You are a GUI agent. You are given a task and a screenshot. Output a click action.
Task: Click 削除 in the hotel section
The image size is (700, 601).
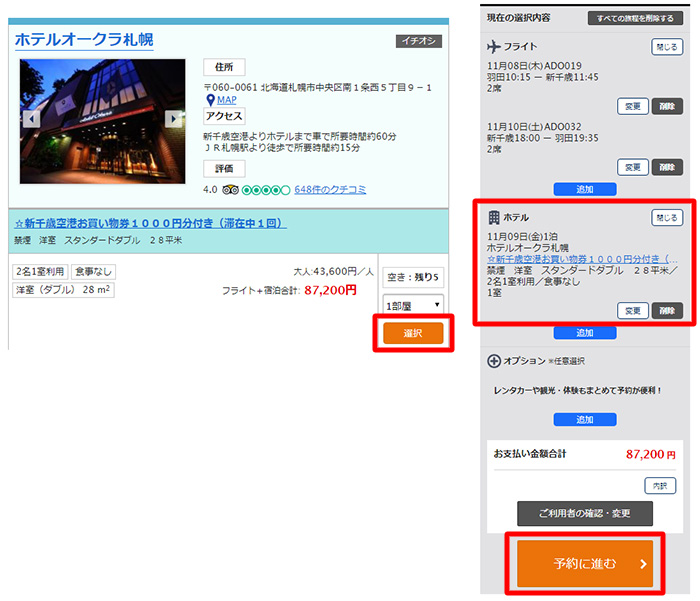click(667, 311)
